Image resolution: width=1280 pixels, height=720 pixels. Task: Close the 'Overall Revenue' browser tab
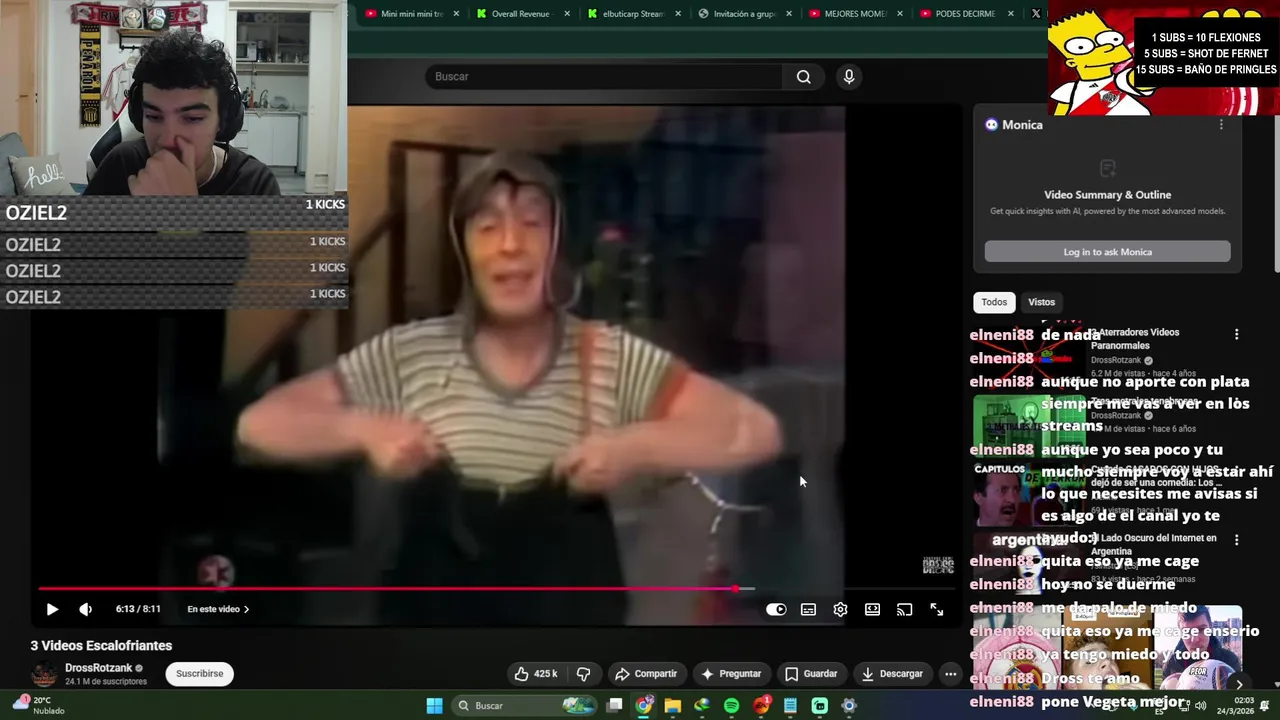[x=567, y=14]
